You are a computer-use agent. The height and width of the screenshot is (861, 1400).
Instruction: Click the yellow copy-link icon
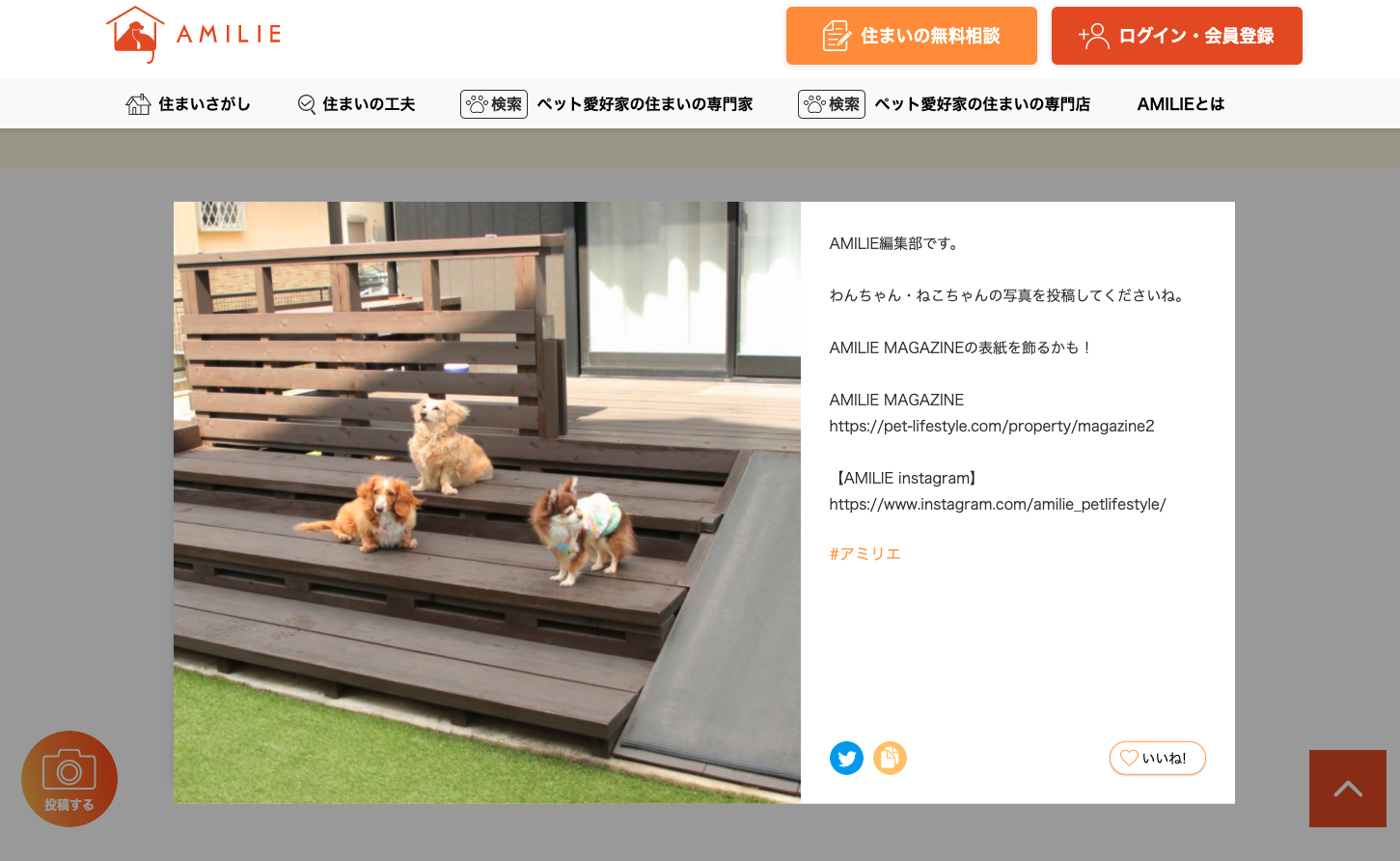click(890, 758)
